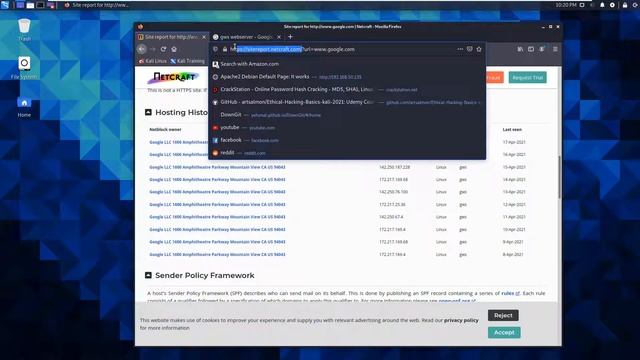640x360 pixels.
Task: Go to the Firefox home page
Action: tap(174, 49)
